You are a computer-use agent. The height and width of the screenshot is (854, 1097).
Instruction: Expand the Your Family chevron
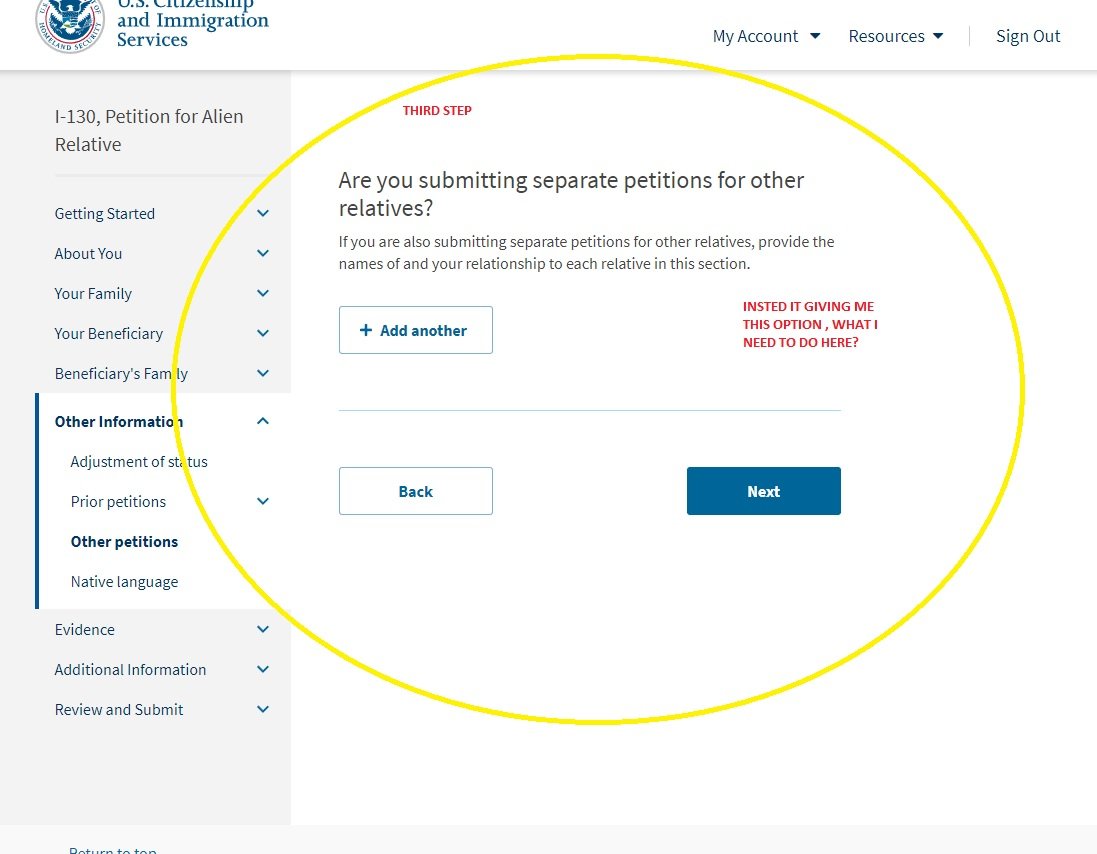[x=263, y=293]
